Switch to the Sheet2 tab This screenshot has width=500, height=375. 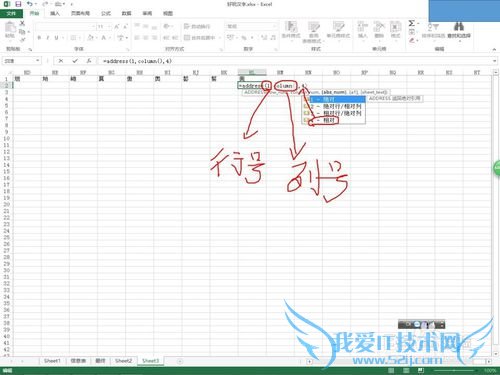pyautogui.click(x=123, y=361)
